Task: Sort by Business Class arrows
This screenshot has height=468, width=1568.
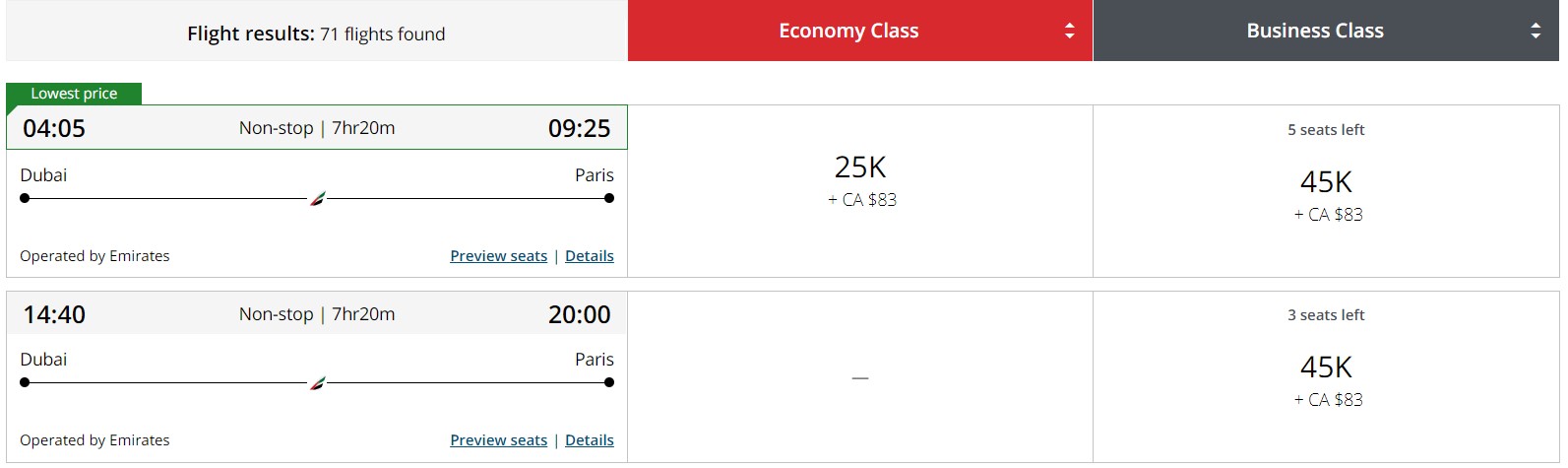Action: [1536, 31]
